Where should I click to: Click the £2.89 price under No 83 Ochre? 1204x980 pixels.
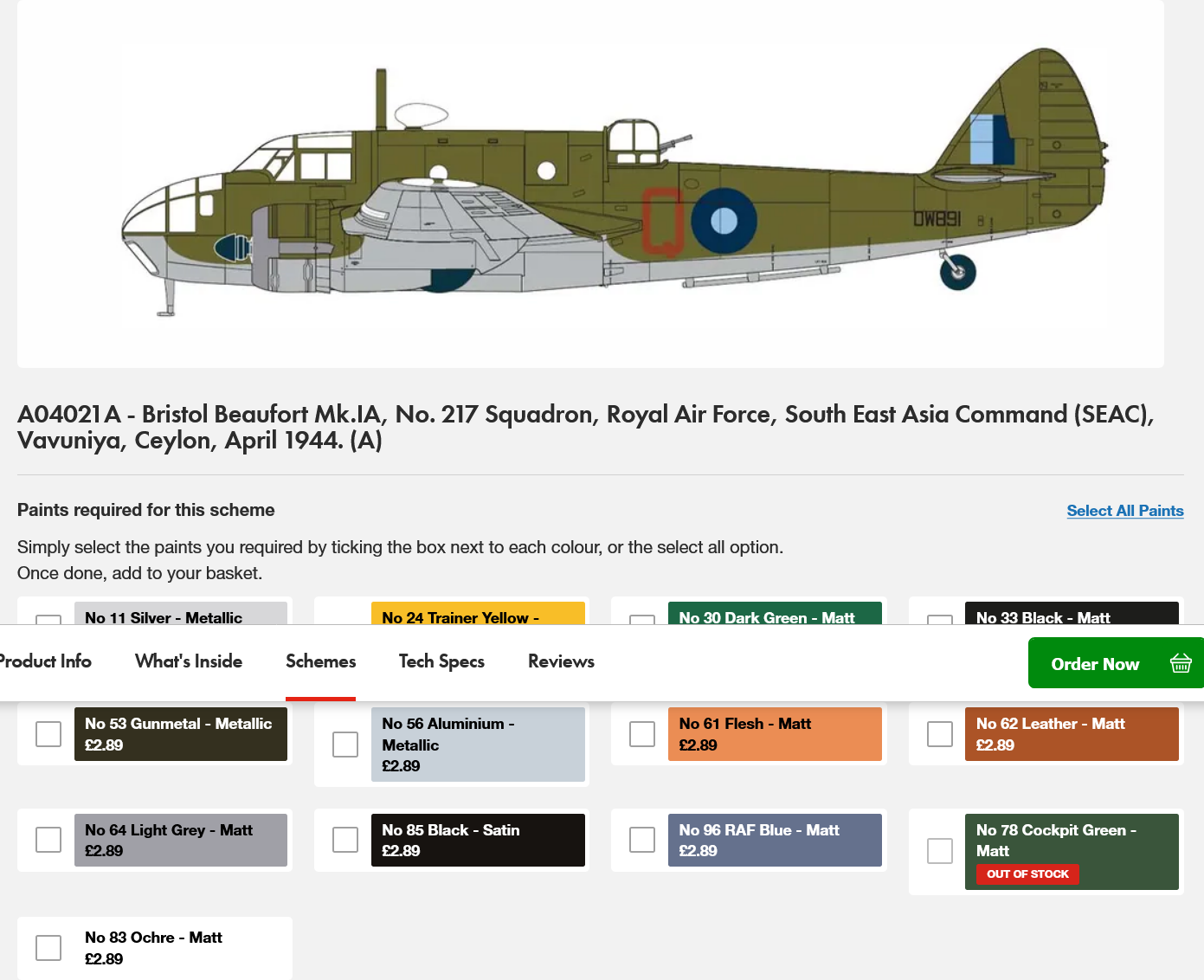[x=104, y=959]
